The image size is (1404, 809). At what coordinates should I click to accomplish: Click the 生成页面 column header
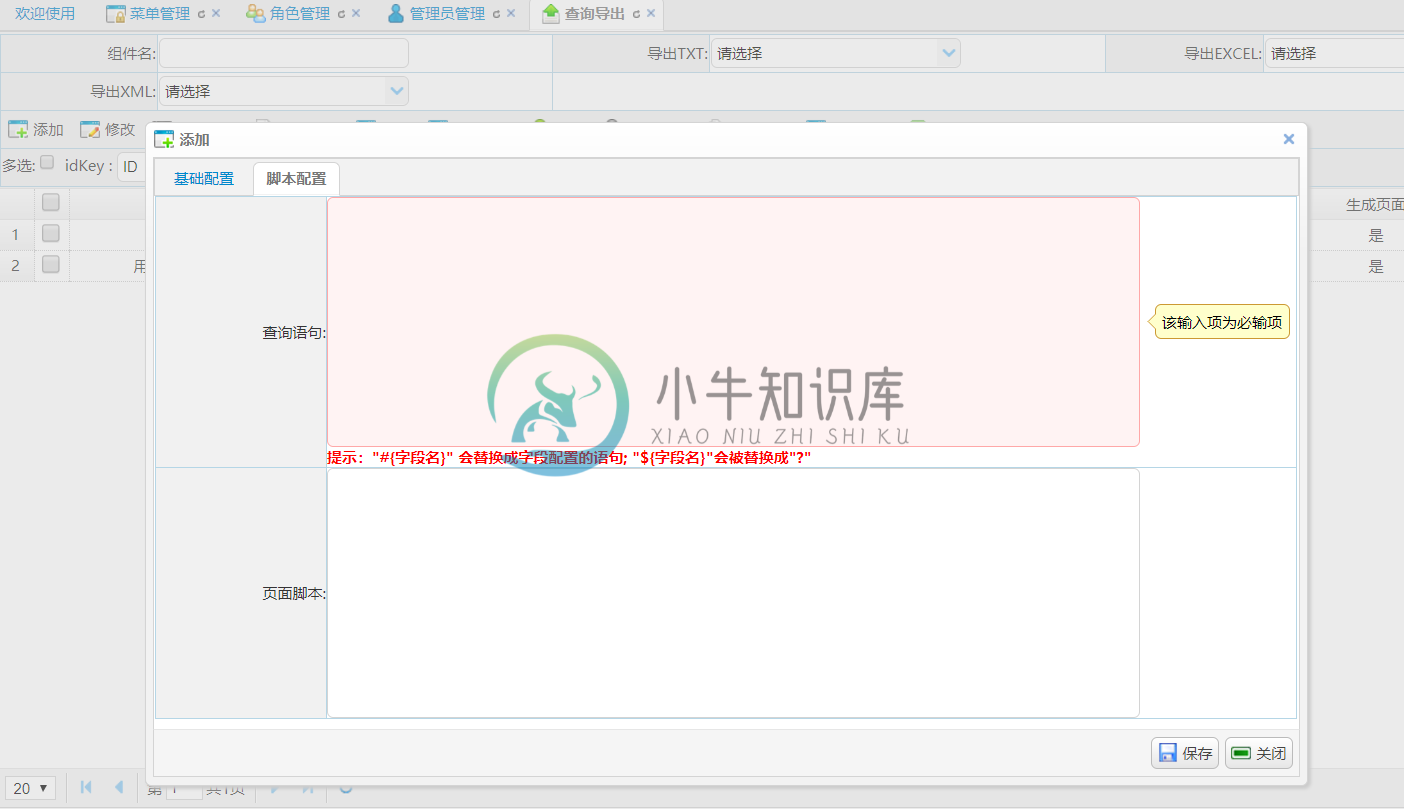[x=1374, y=204]
